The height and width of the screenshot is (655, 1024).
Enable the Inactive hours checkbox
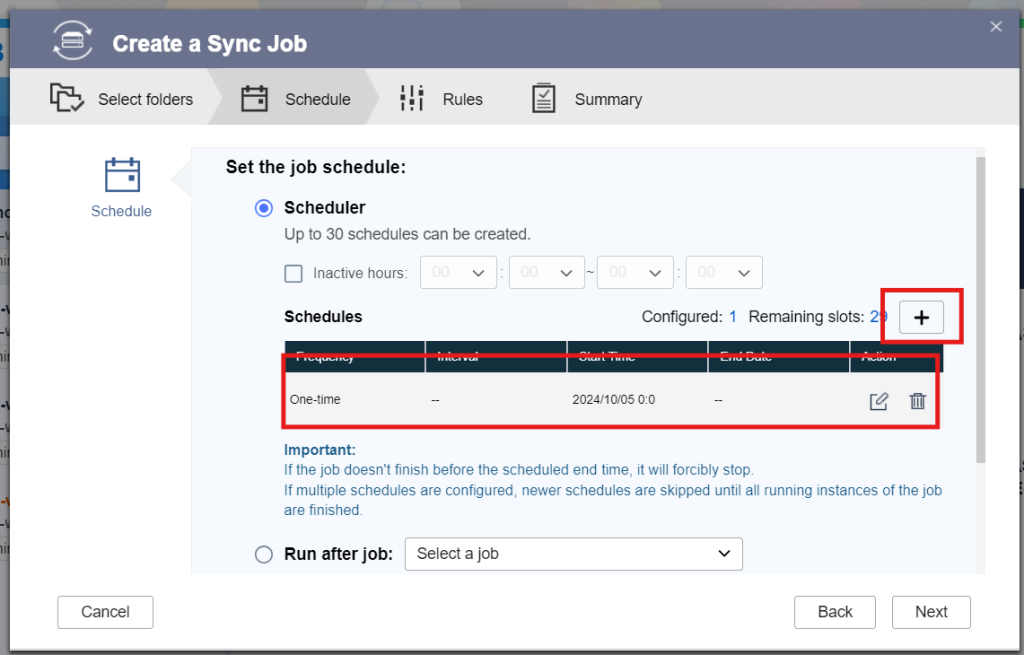coord(294,272)
